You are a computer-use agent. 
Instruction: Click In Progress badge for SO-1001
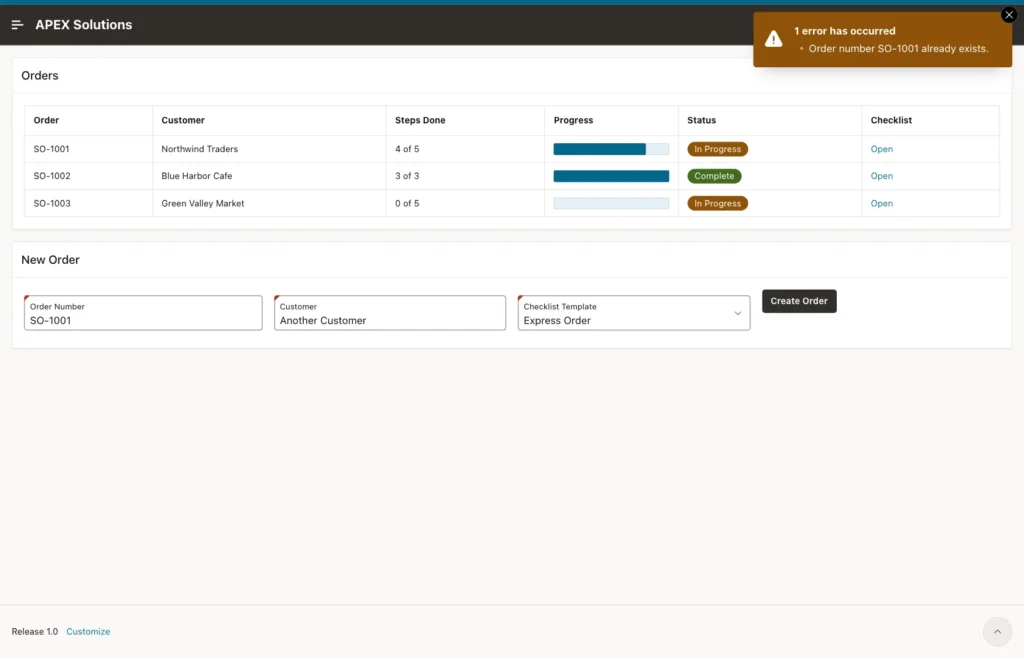pyautogui.click(x=717, y=149)
